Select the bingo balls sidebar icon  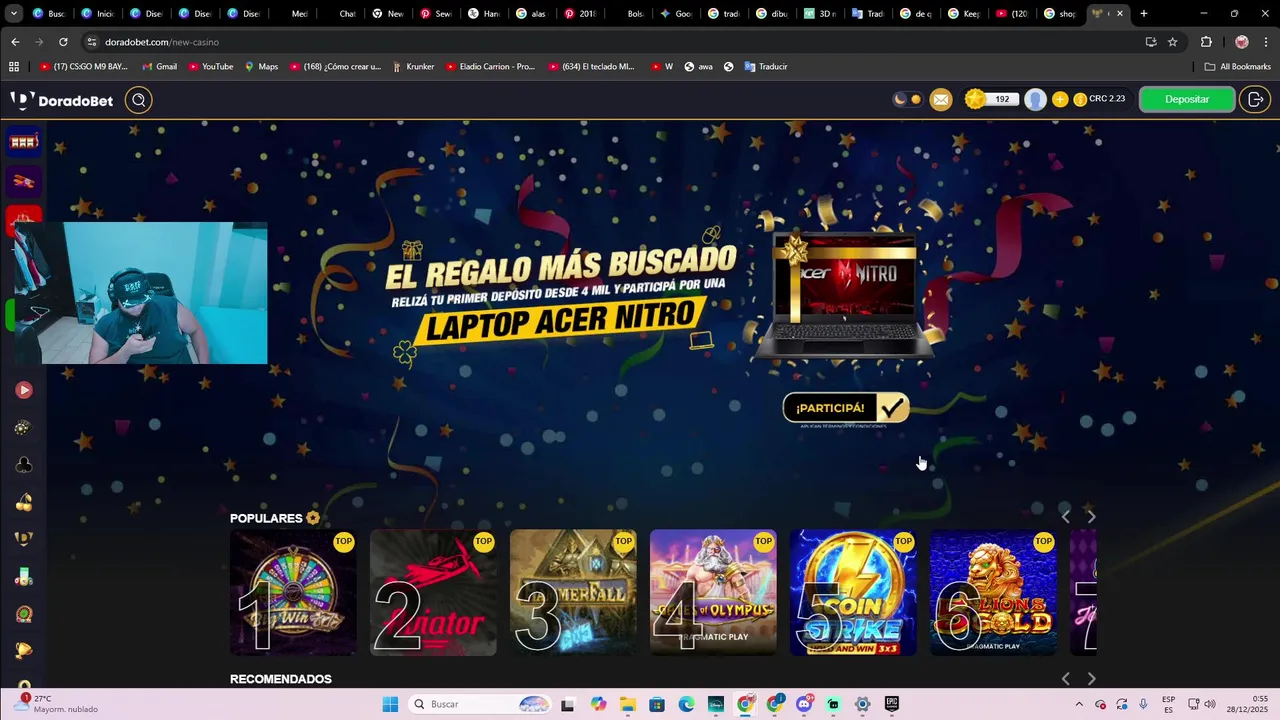coord(24,577)
